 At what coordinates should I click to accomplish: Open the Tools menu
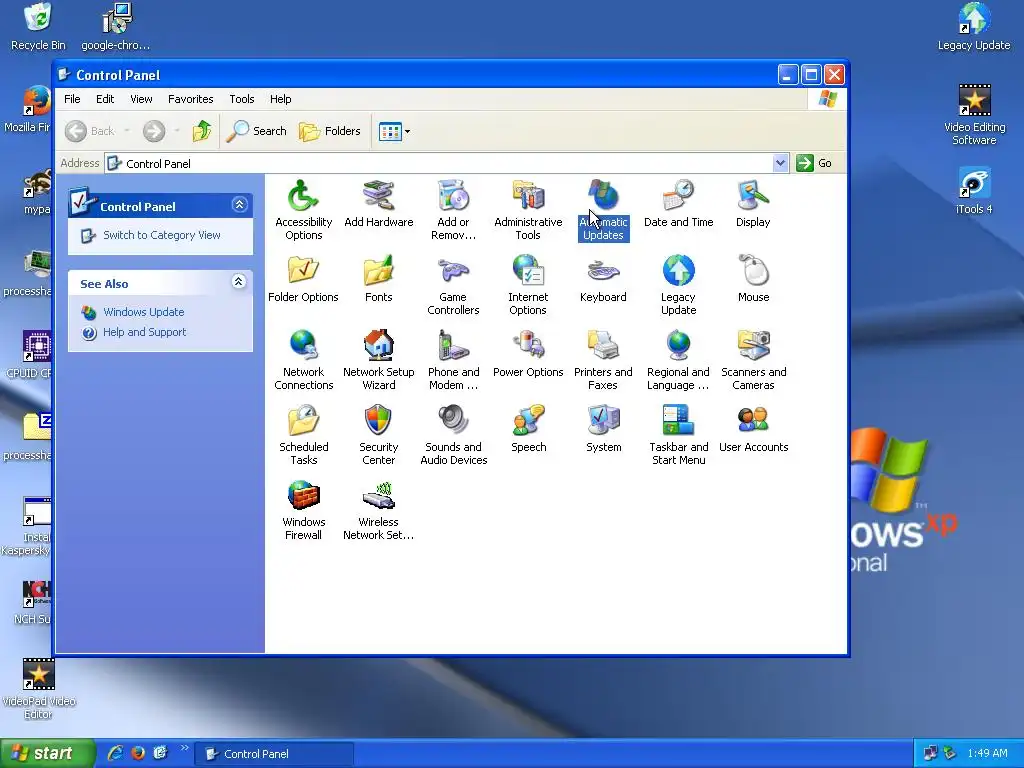click(242, 99)
